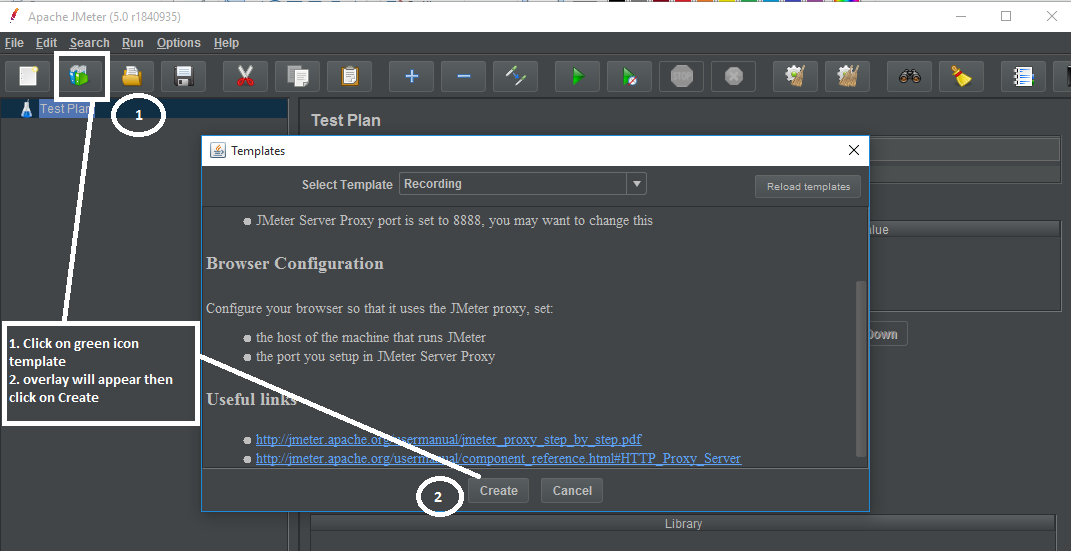
Task: Maximize the JMeter window
Action: click(x=1005, y=16)
